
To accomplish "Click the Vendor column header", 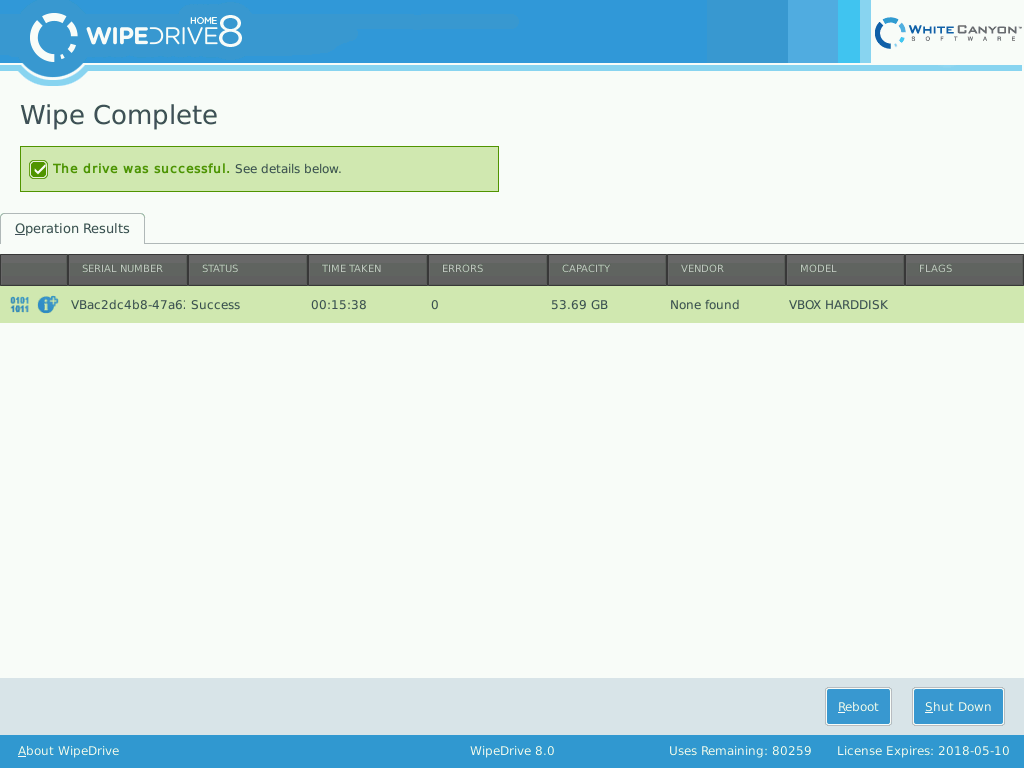I will pos(726,269).
